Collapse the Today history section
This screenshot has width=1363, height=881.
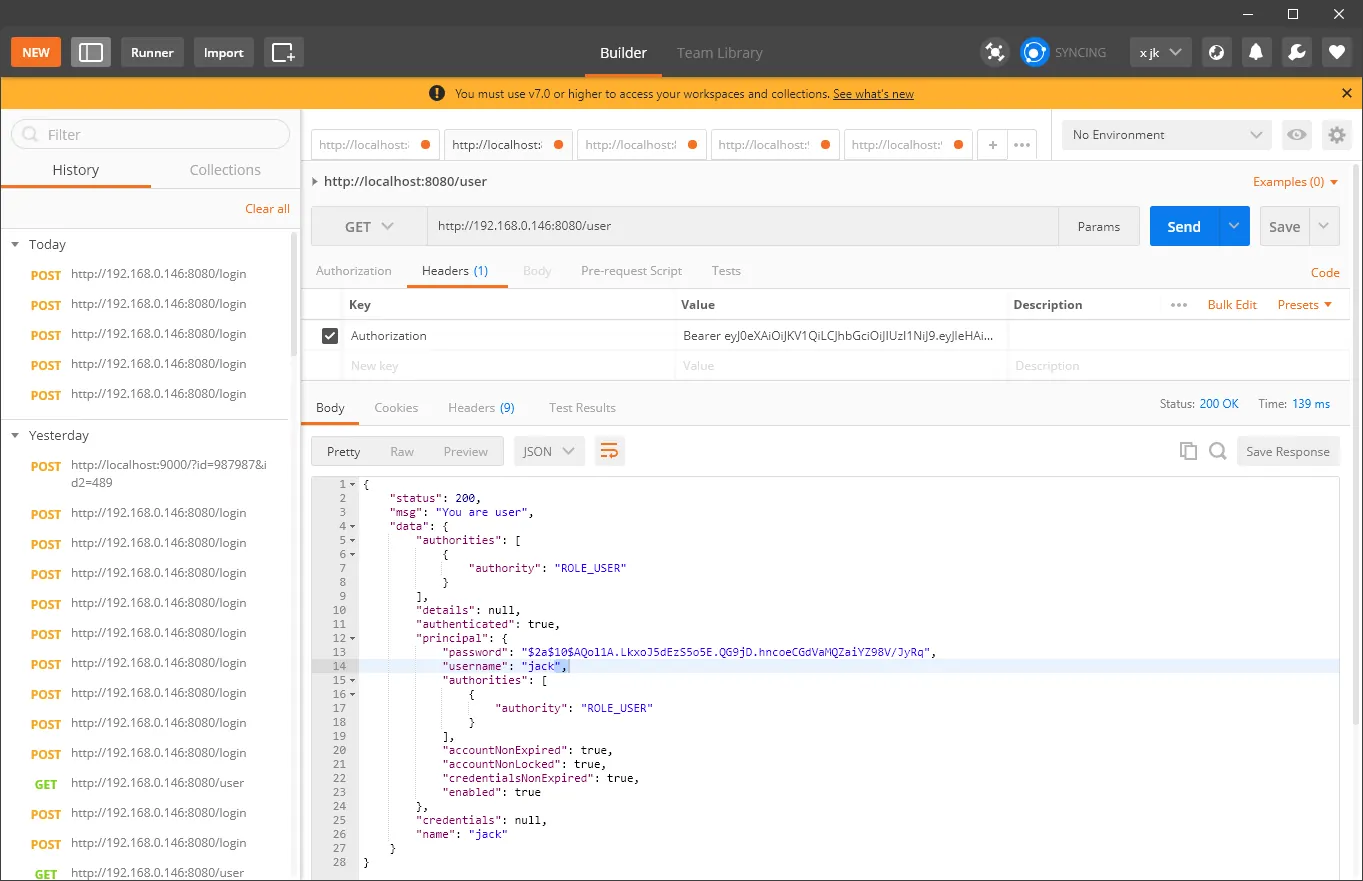(15, 244)
